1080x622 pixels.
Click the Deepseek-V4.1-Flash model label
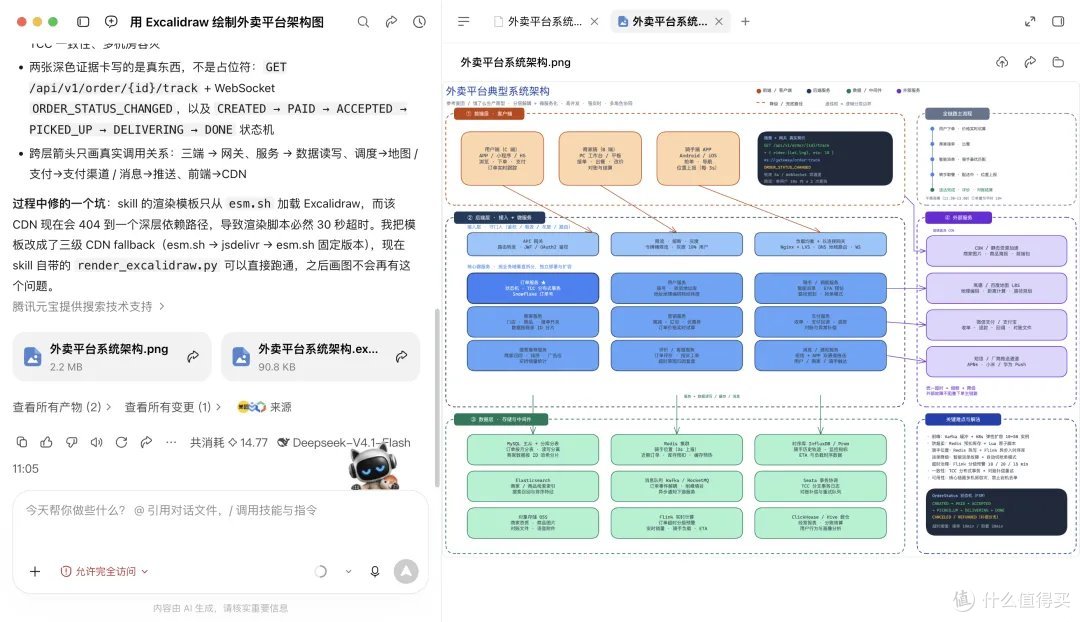pyautogui.click(x=344, y=442)
